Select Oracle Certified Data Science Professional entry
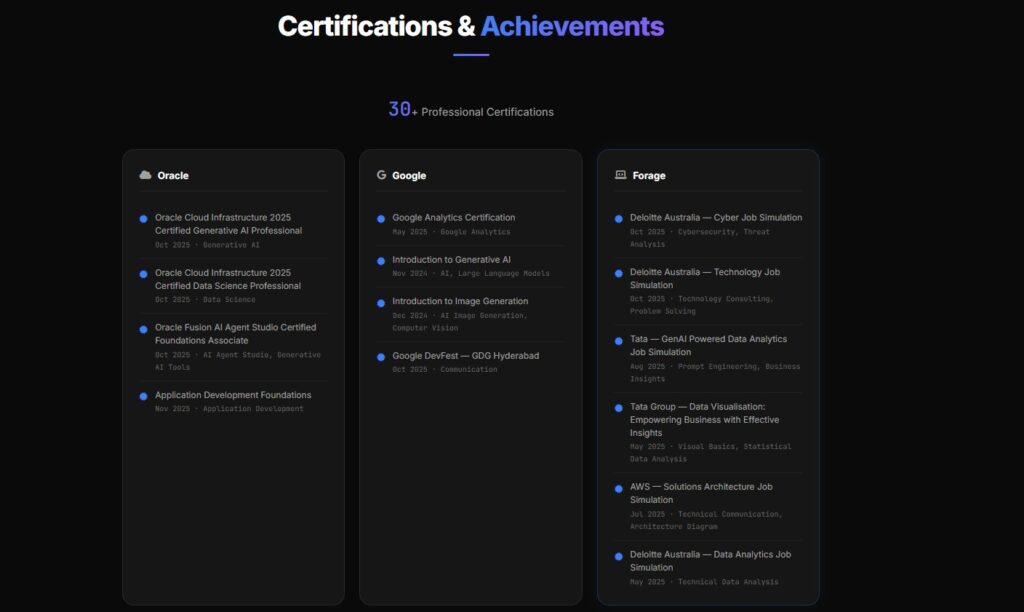1024x612 pixels. pos(233,286)
